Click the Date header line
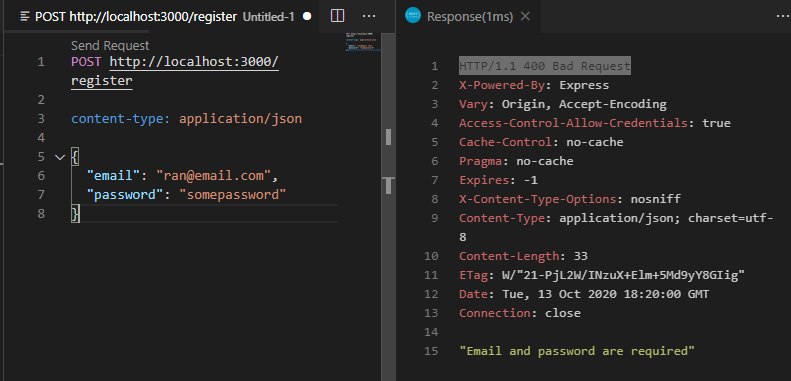Screen dimensions: 791x381 pos(584,294)
